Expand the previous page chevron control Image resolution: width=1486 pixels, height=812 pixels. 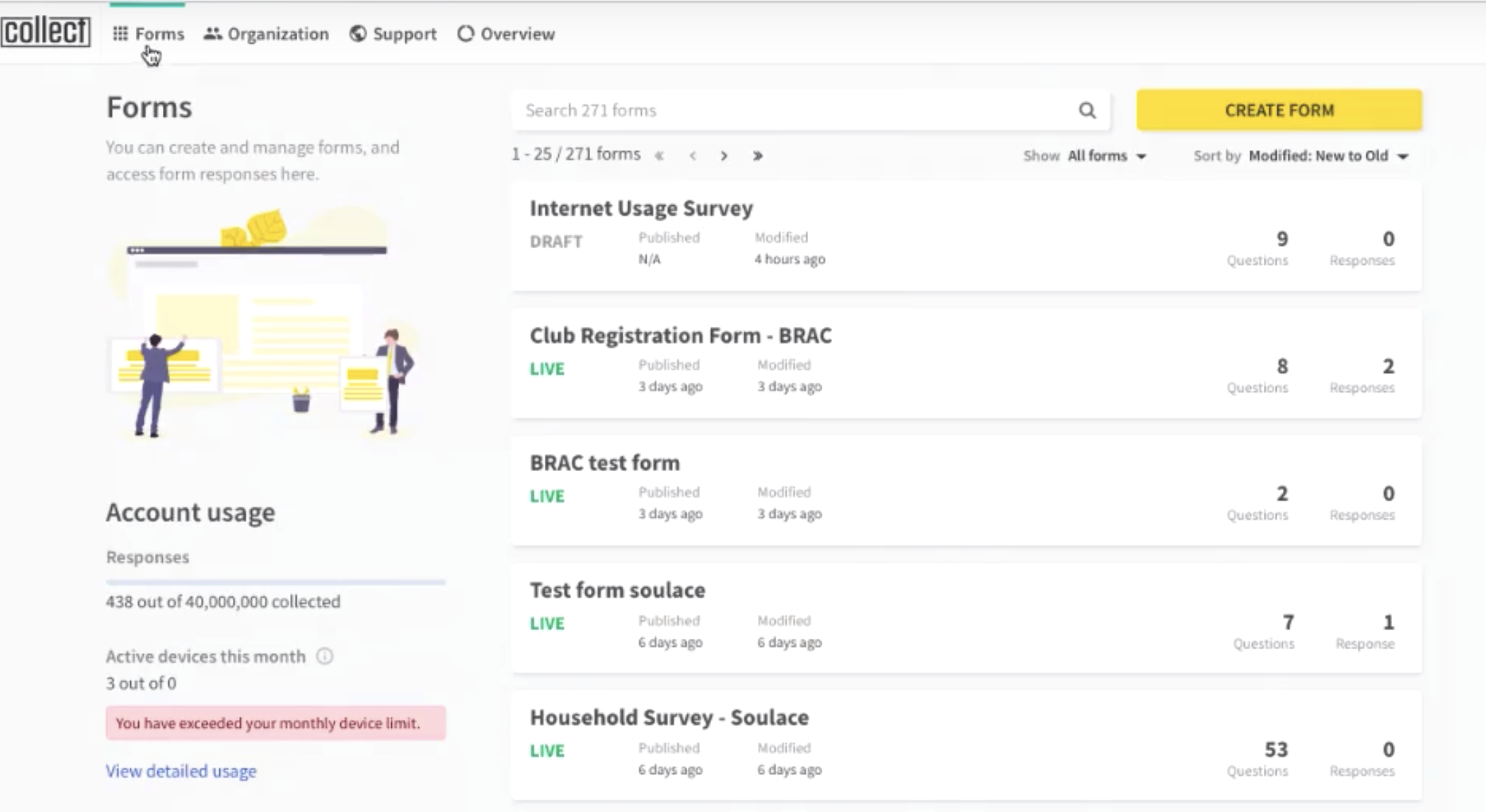[x=692, y=156]
